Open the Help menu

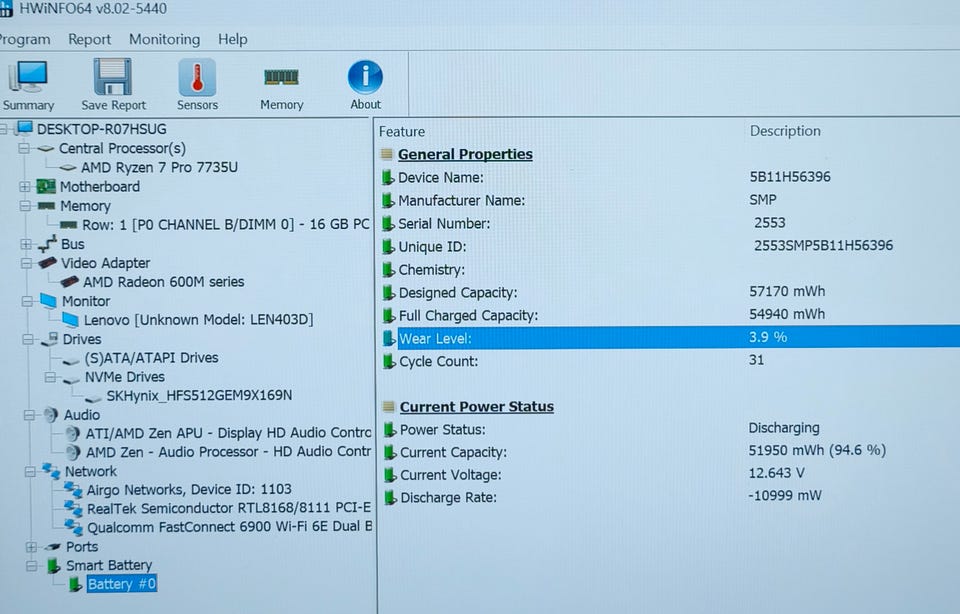point(233,39)
